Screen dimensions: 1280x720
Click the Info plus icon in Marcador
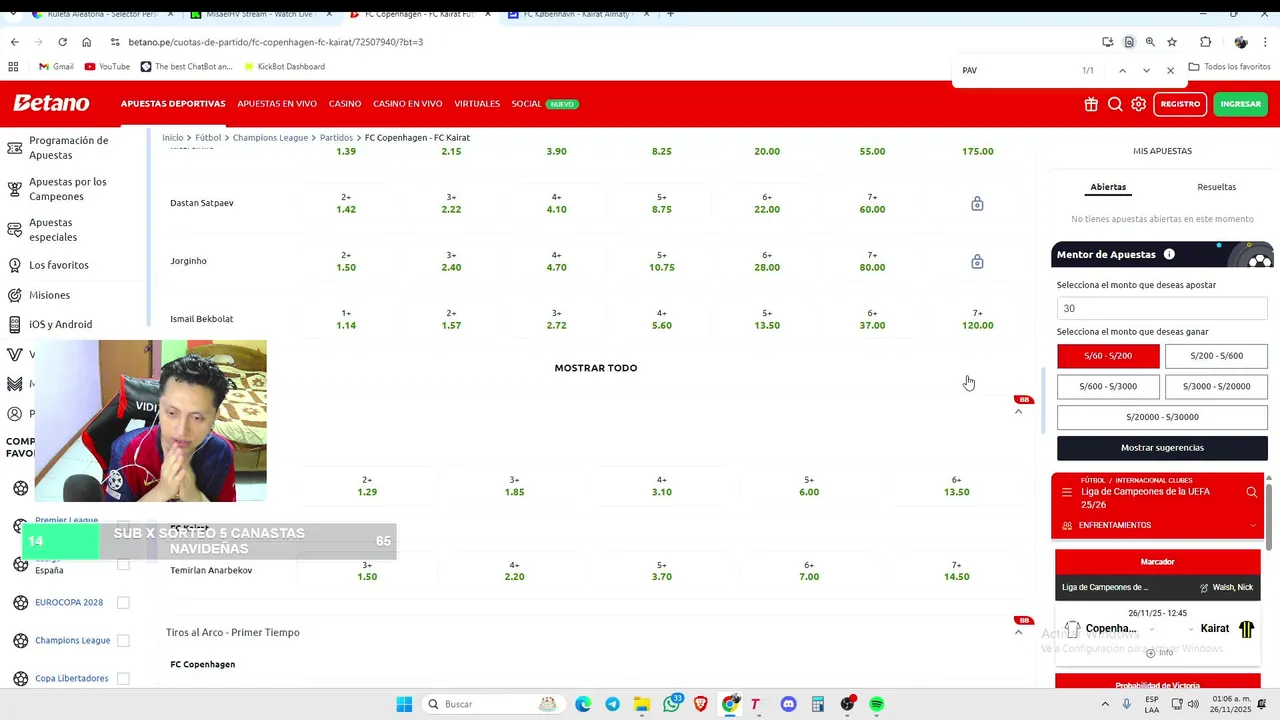pos(1150,653)
